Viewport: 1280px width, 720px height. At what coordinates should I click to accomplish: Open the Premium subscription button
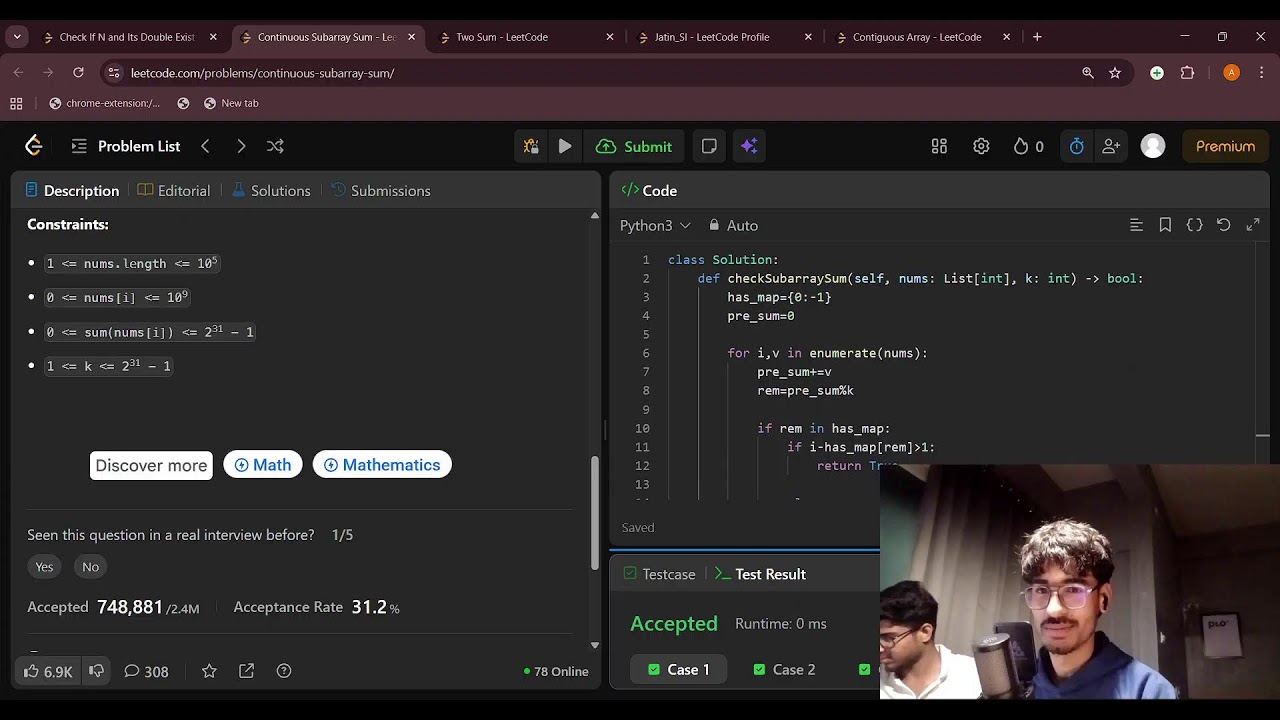click(1225, 146)
